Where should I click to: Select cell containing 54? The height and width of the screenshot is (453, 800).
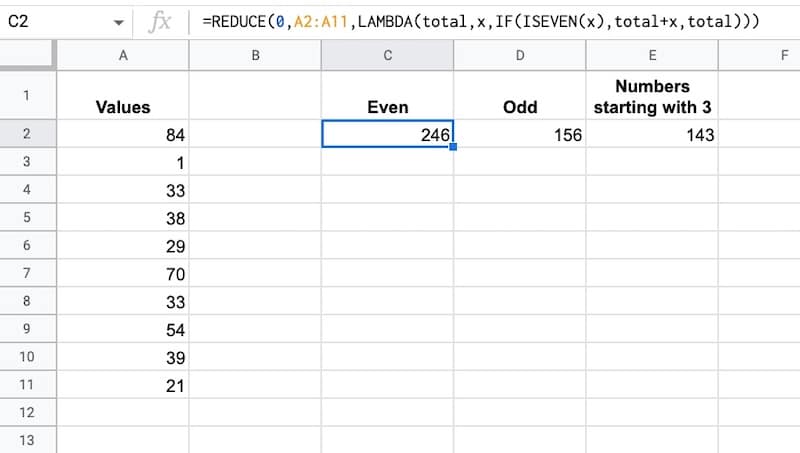click(123, 329)
